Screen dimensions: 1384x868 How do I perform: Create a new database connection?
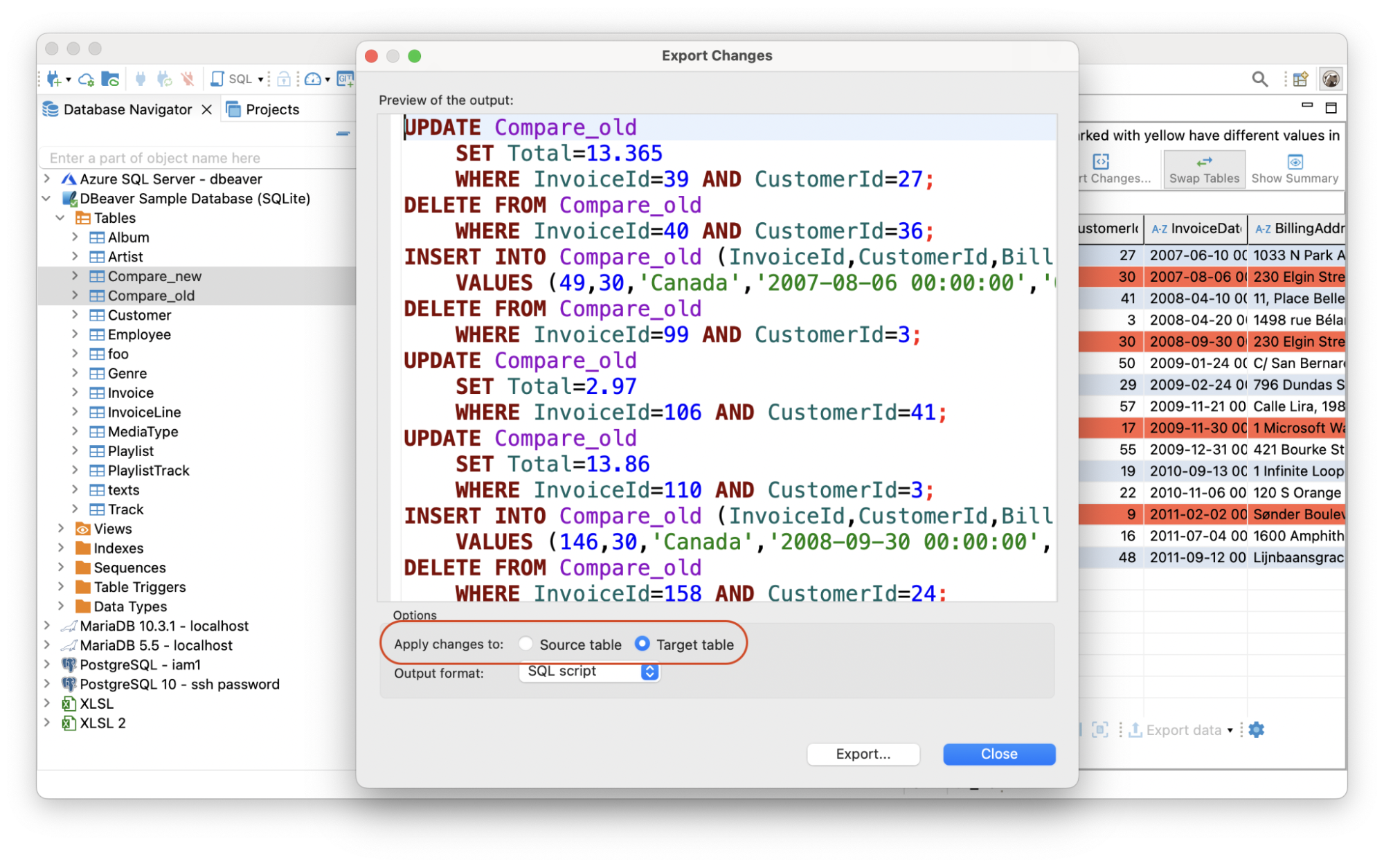pyautogui.click(x=53, y=79)
